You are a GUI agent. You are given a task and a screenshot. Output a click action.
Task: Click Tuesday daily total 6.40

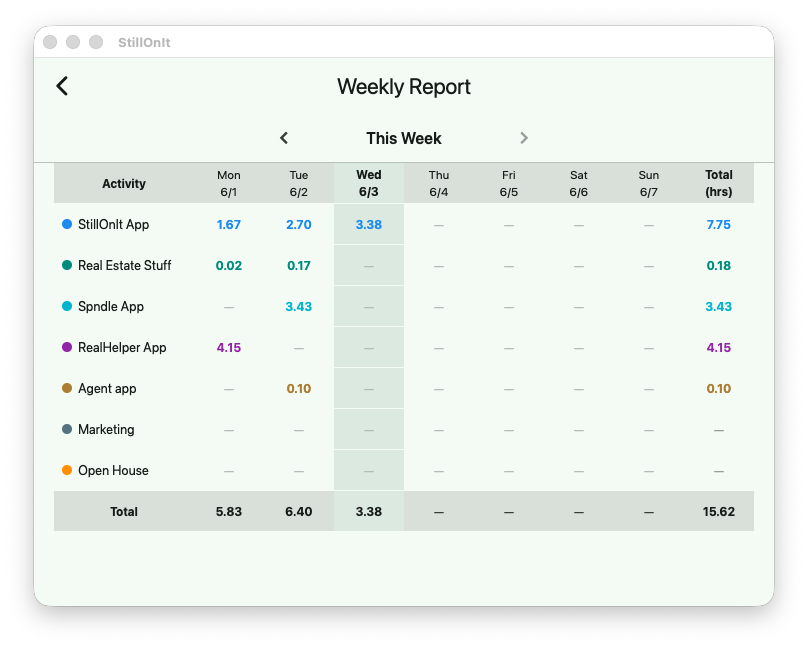click(299, 511)
